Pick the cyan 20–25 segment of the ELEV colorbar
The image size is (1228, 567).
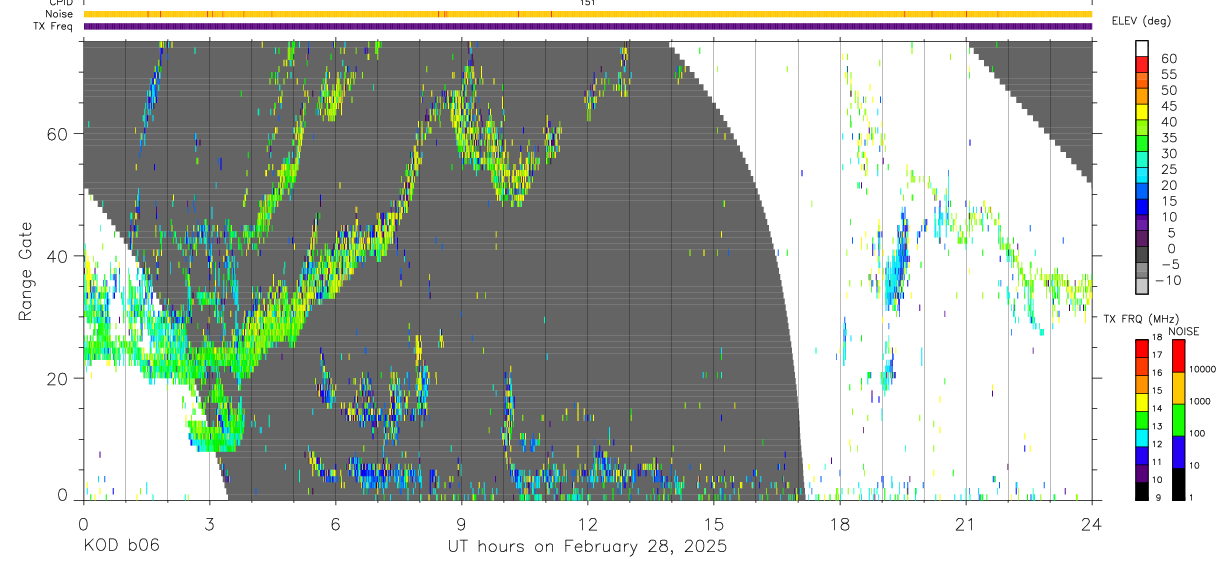pos(1142,176)
